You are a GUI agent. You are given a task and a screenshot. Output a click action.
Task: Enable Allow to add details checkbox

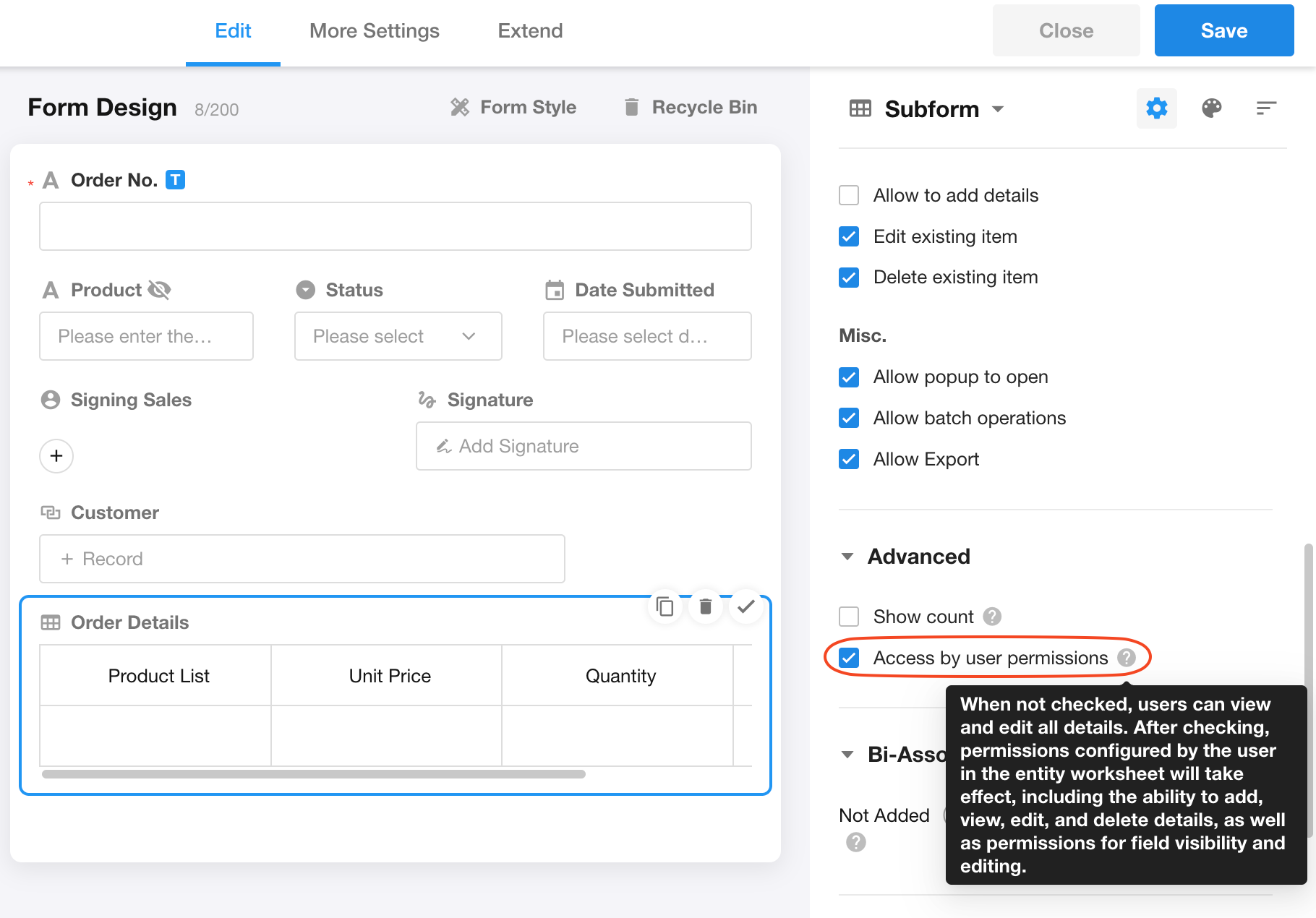pyautogui.click(x=849, y=195)
